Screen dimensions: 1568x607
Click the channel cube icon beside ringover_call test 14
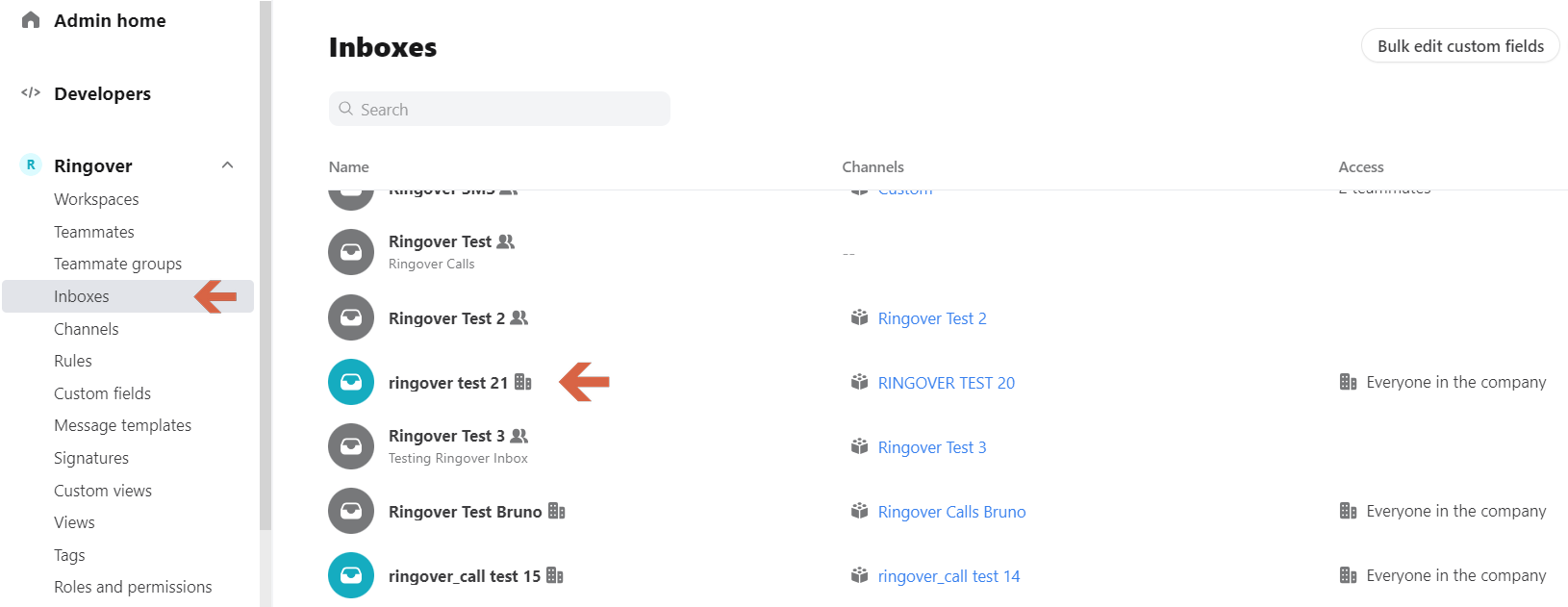click(x=860, y=575)
